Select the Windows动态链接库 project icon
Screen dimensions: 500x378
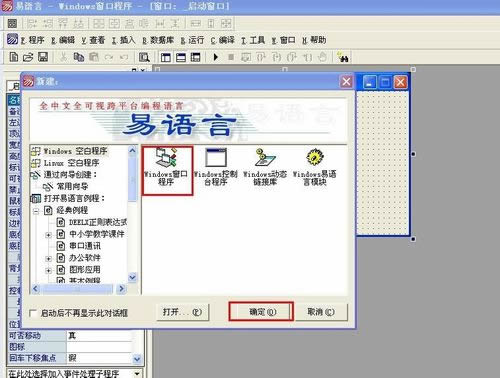tap(265, 167)
